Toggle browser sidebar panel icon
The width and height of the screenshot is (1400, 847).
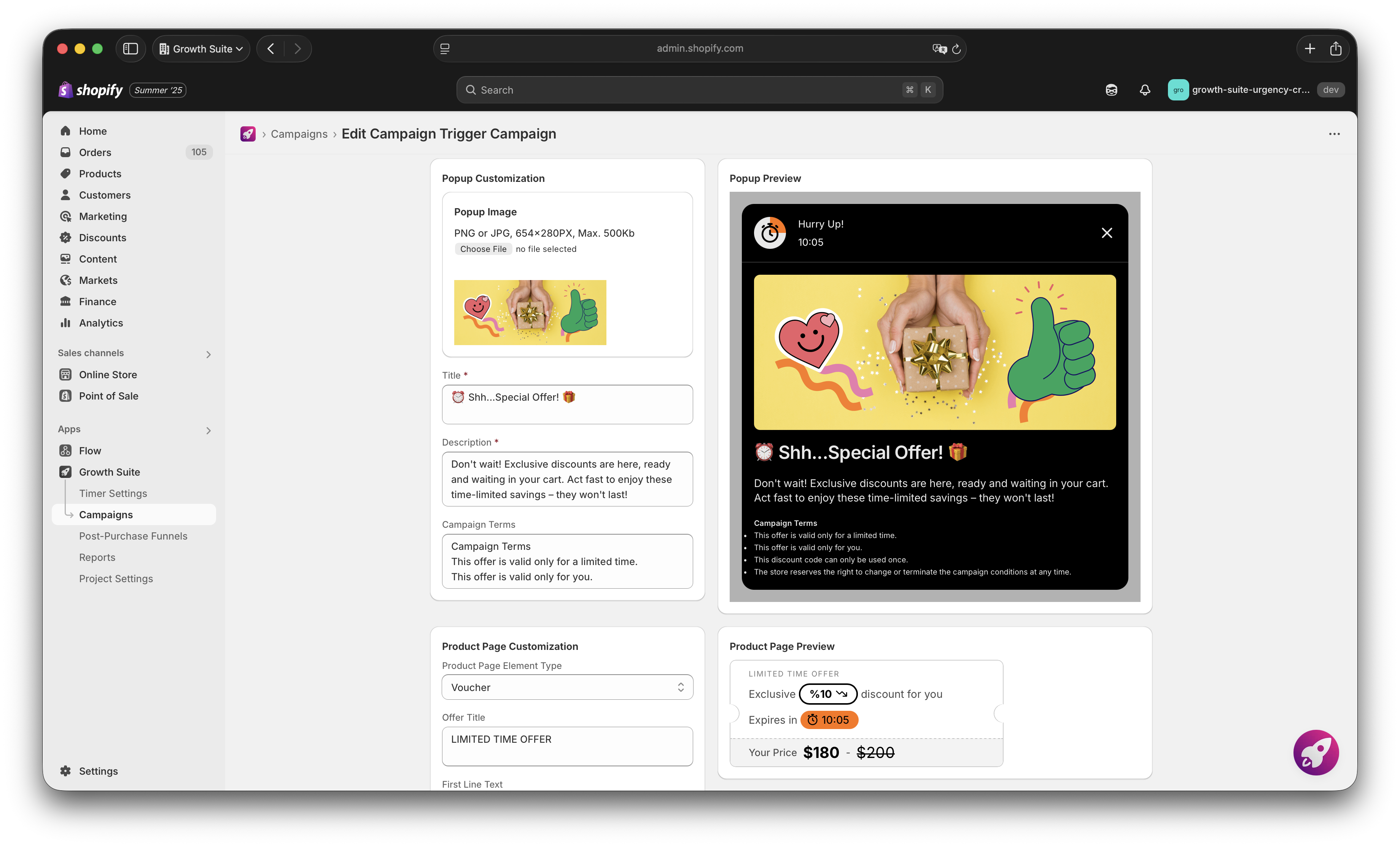(131, 49)
